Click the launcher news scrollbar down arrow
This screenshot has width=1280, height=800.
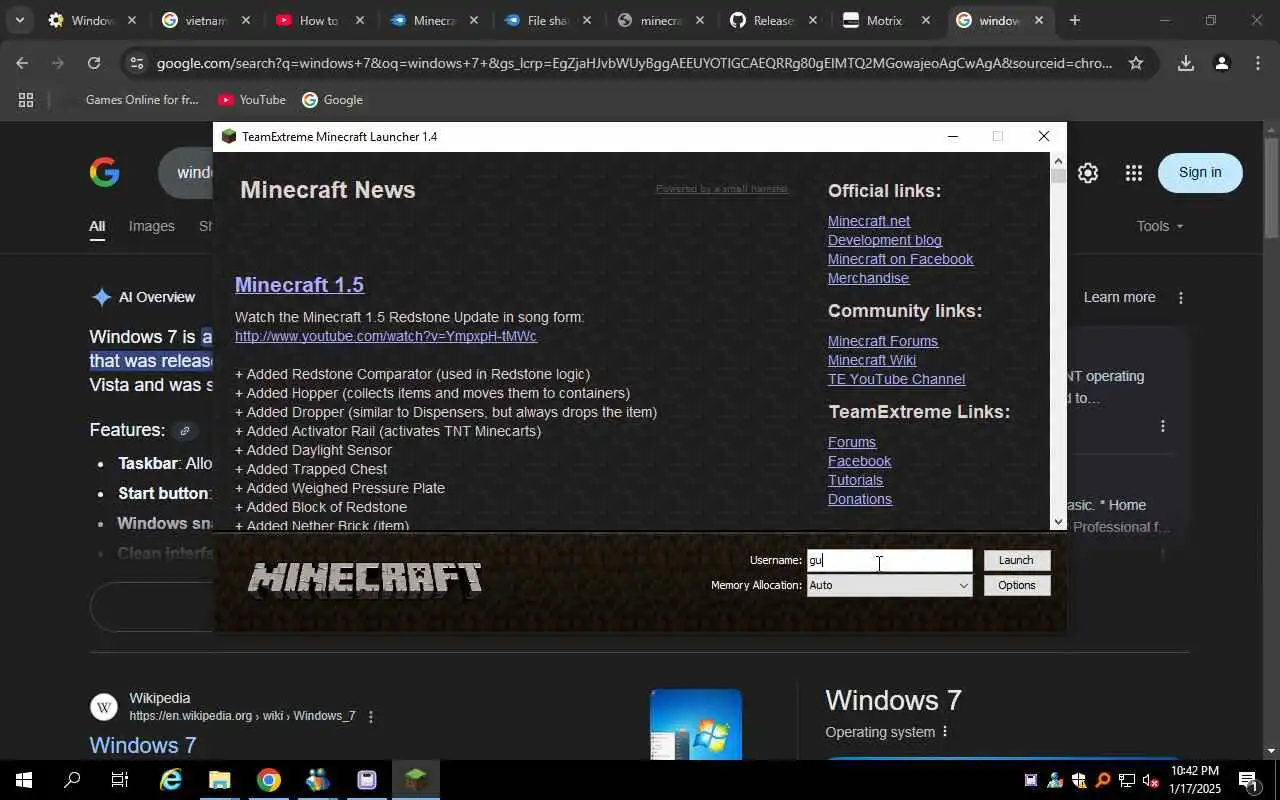coord(1058,522)
